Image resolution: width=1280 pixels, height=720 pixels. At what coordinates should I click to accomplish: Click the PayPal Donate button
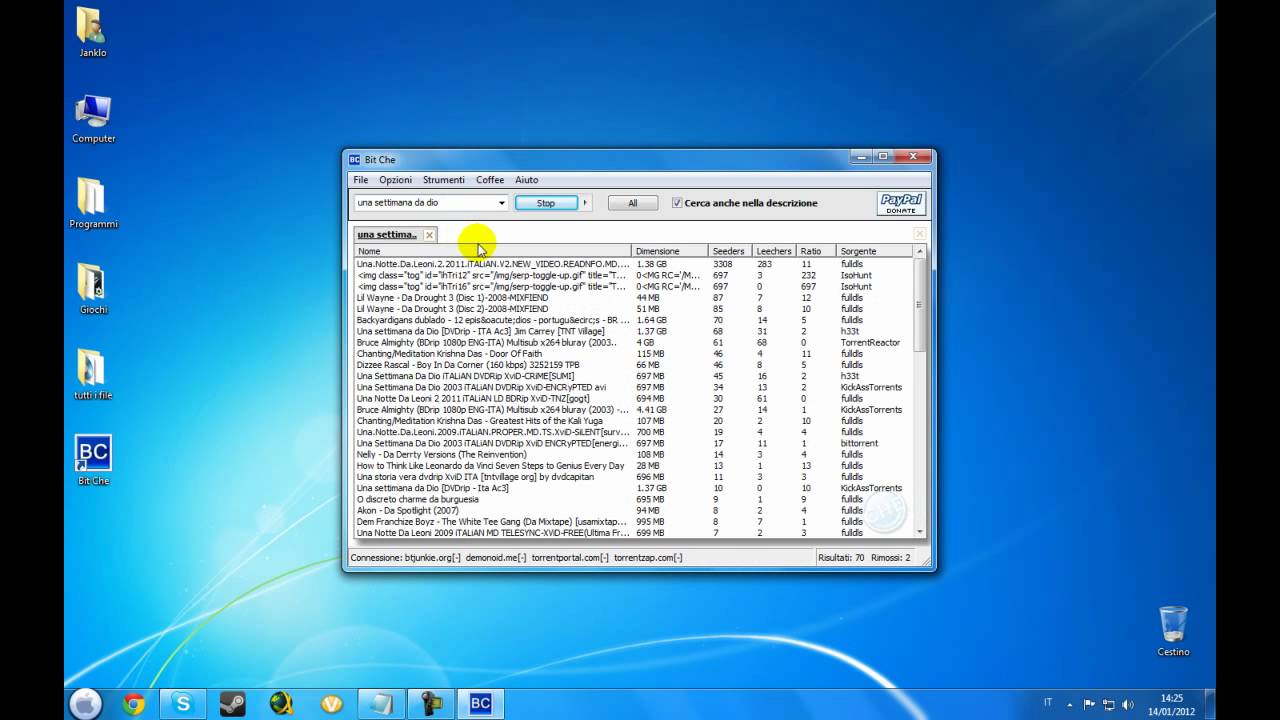coord(901,203)
